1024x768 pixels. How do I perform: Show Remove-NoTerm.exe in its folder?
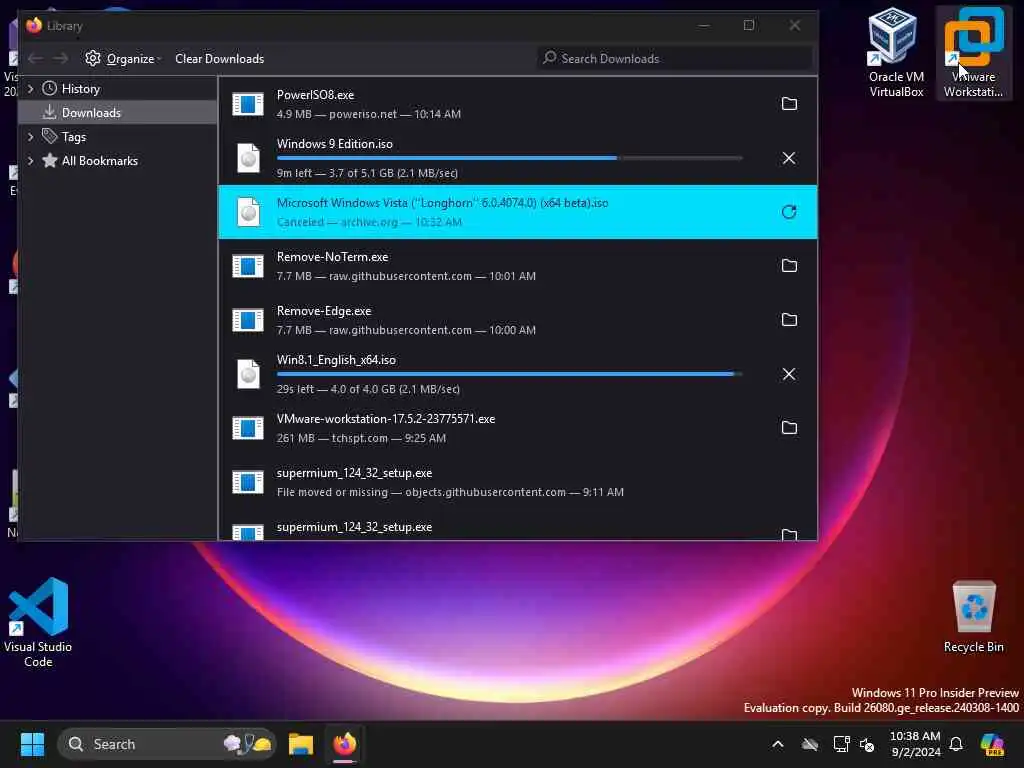789,266
